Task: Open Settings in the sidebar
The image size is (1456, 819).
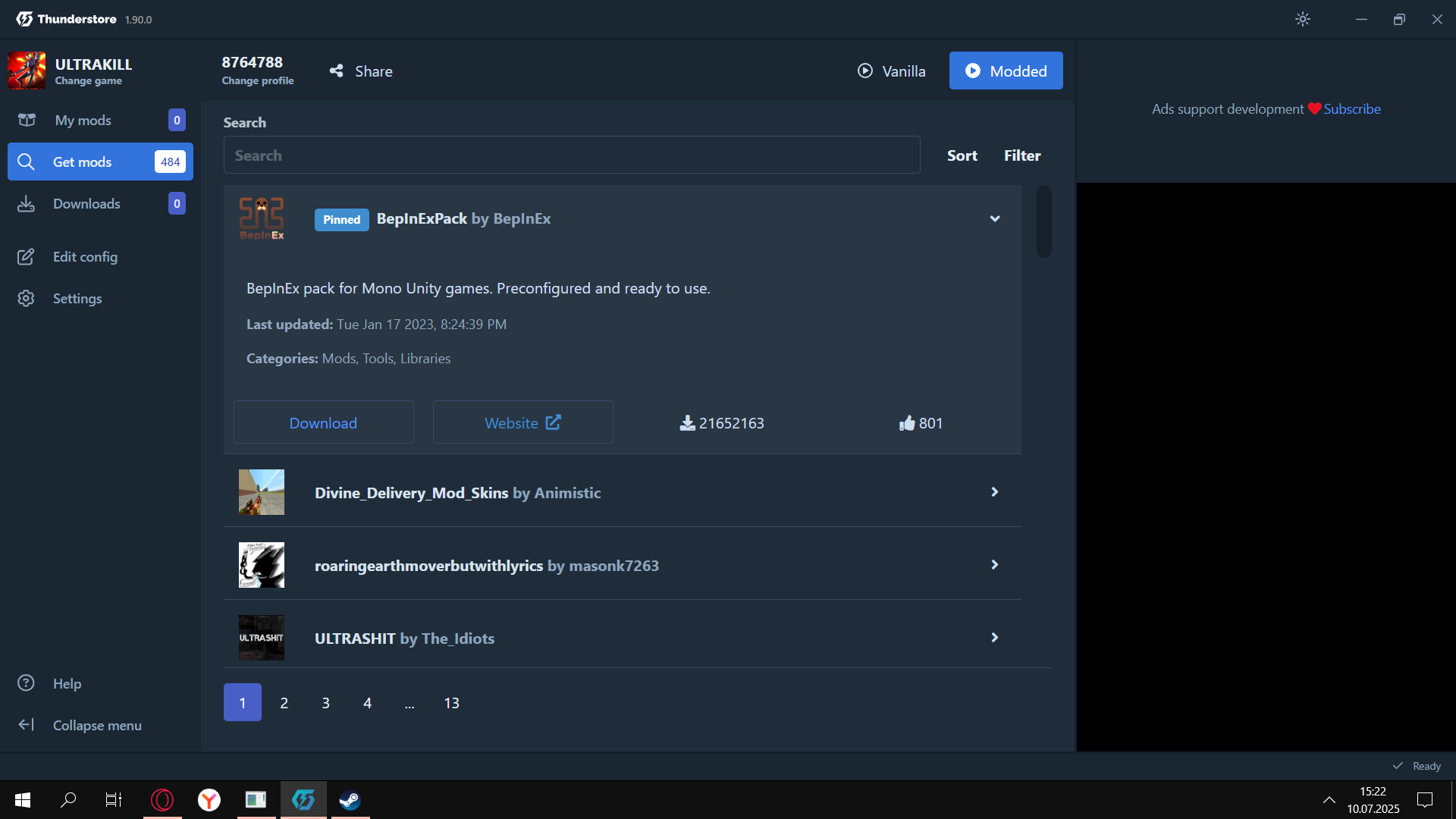Action: point(100,298)
